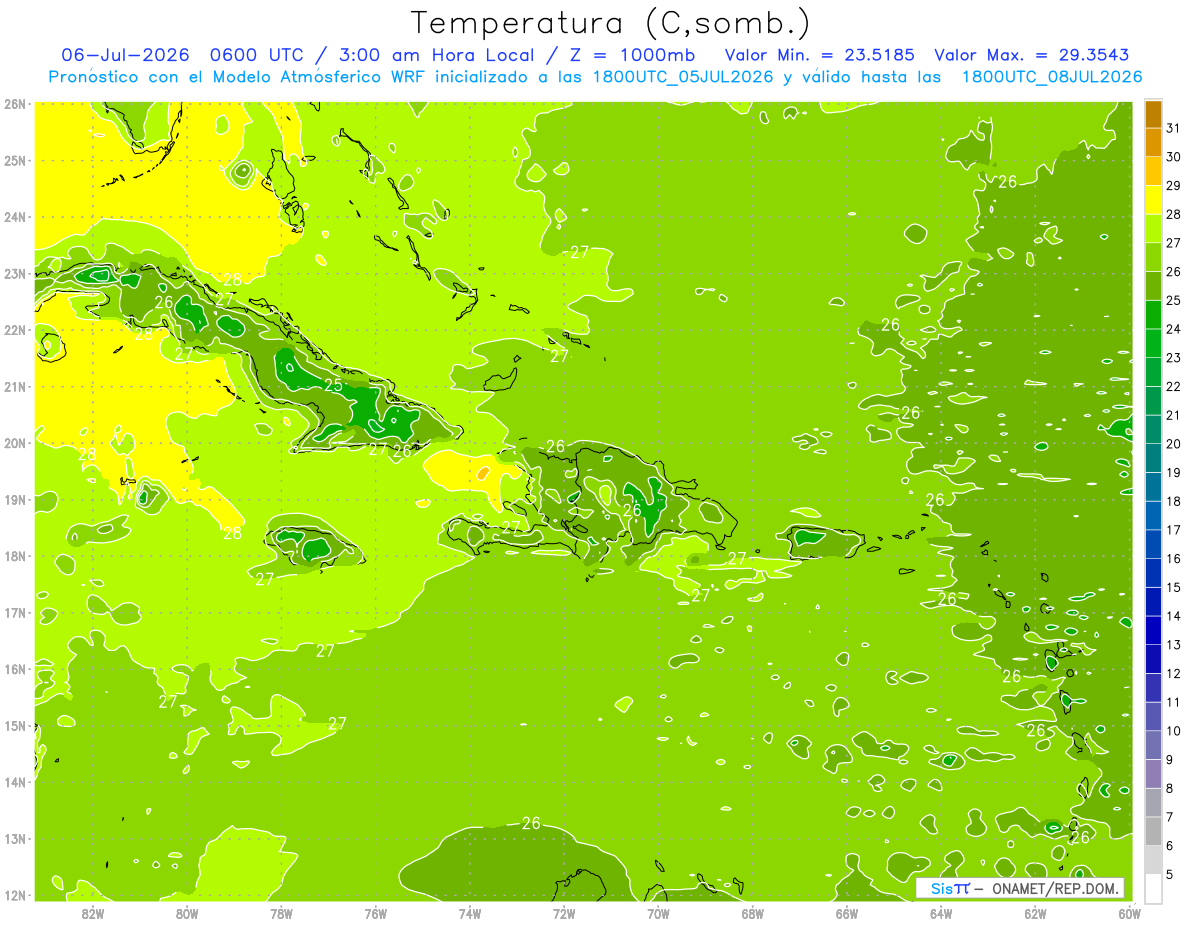The width and height of the screenshot is (1200, 927).
Task: Click the color scale value '15'
Action: pos(1173,587)
